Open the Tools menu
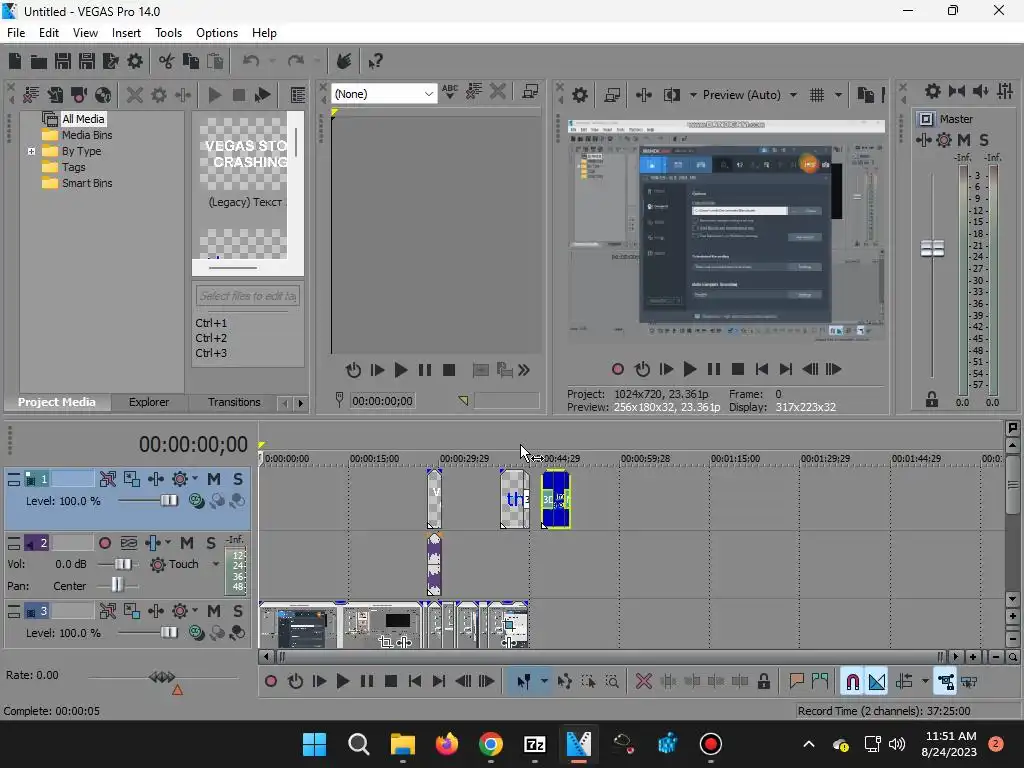The height and width of the screenshot is (768, 1024). tap(168, 33)
